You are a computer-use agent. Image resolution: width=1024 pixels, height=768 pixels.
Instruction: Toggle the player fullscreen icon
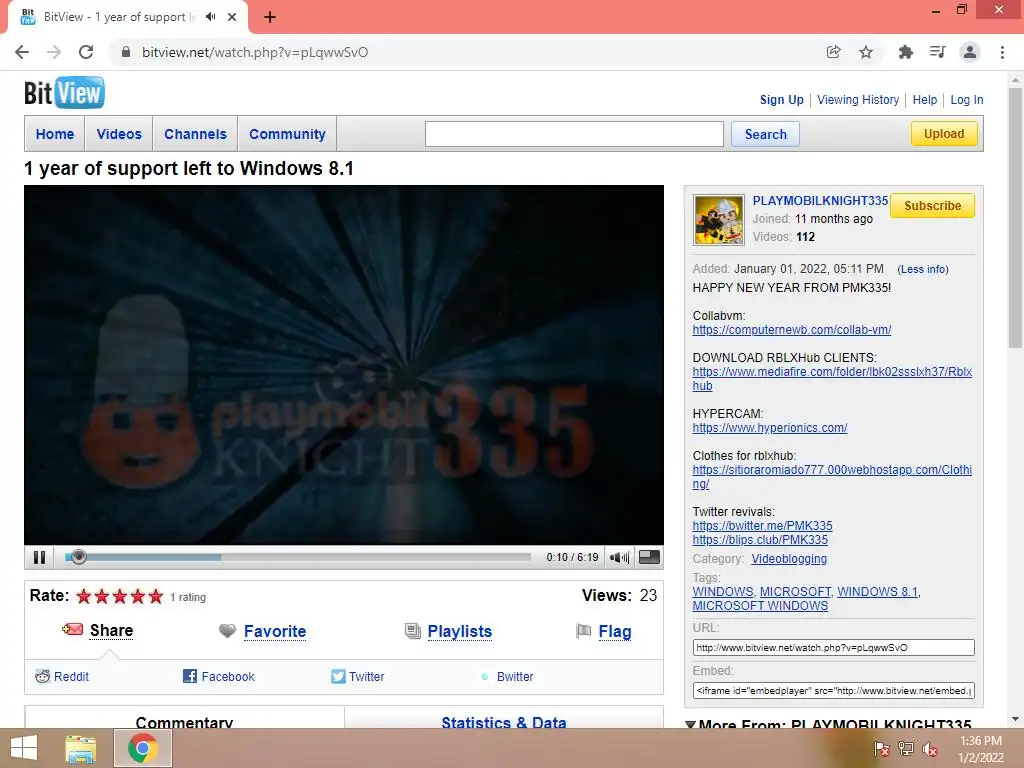(649, 557)
